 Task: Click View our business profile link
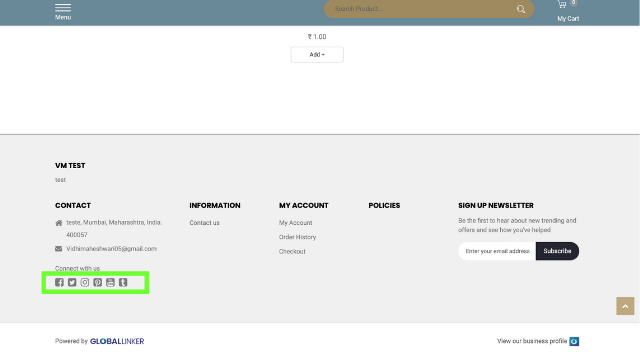532,341
